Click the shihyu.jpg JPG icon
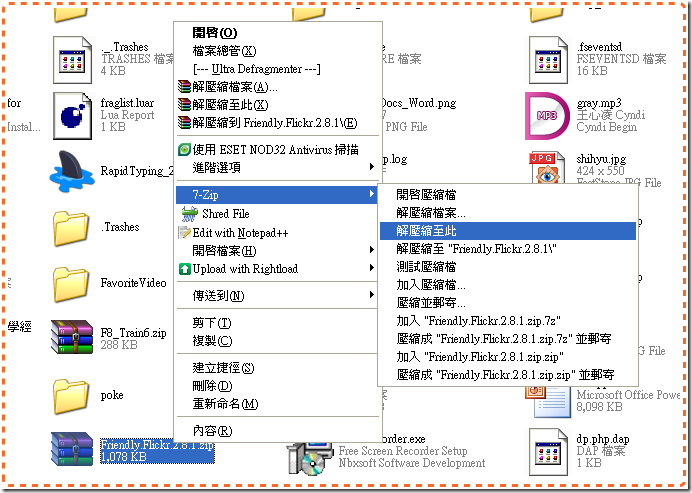This screenshot has height=493, width=692. tap(548, 168)
